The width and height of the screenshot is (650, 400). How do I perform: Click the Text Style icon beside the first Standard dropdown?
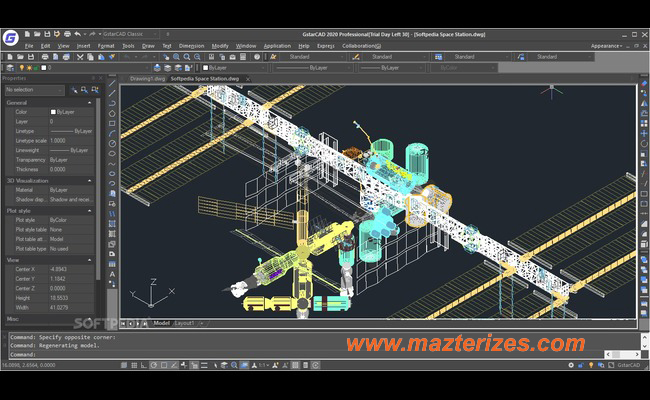click(x=273, y=57)
